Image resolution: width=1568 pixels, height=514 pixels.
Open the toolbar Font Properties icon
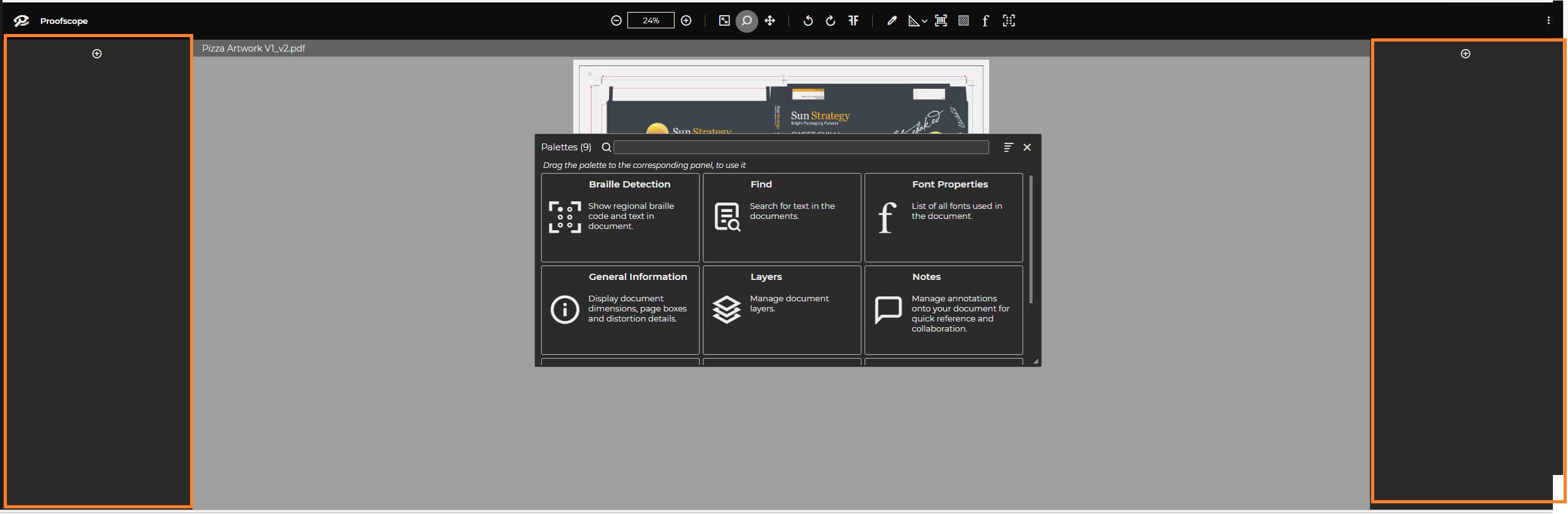(x=985, y=21)
